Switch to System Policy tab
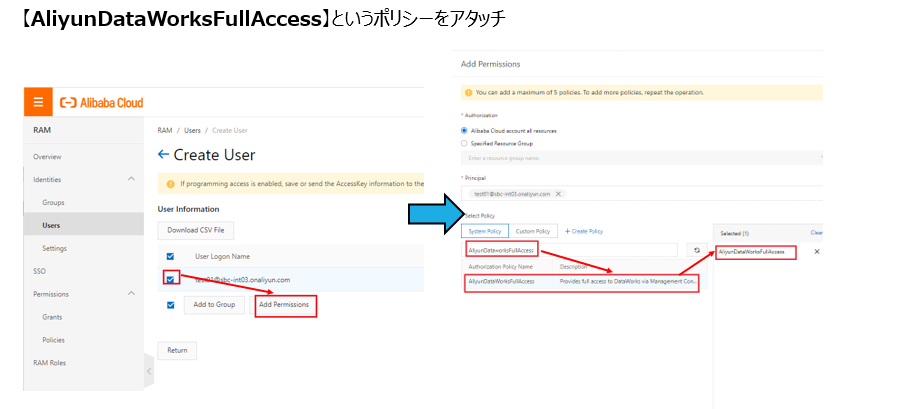The image size is (904, 409). point(485,231)
